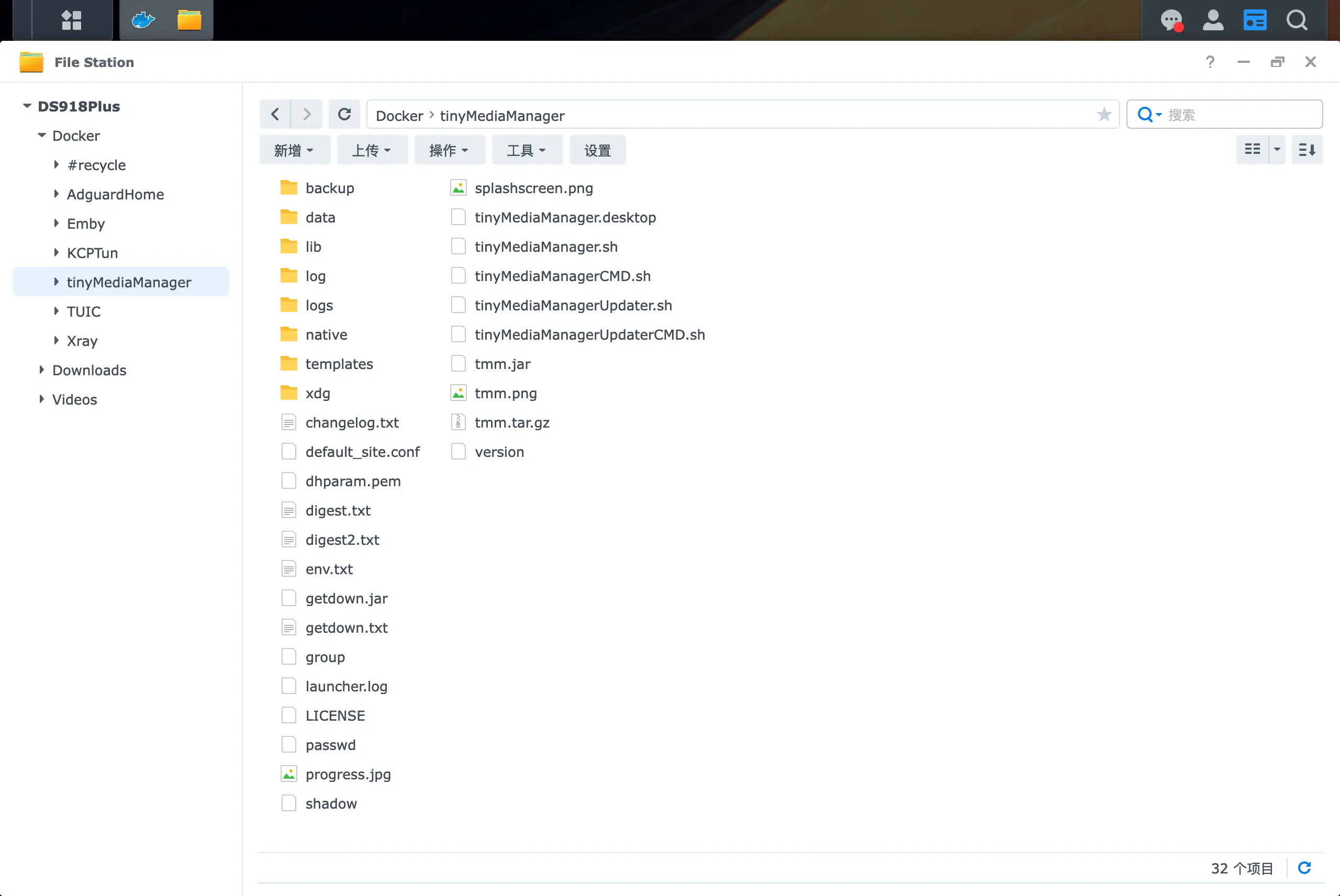
Task: Open File Station help question mark
Action: [1210, 62]
